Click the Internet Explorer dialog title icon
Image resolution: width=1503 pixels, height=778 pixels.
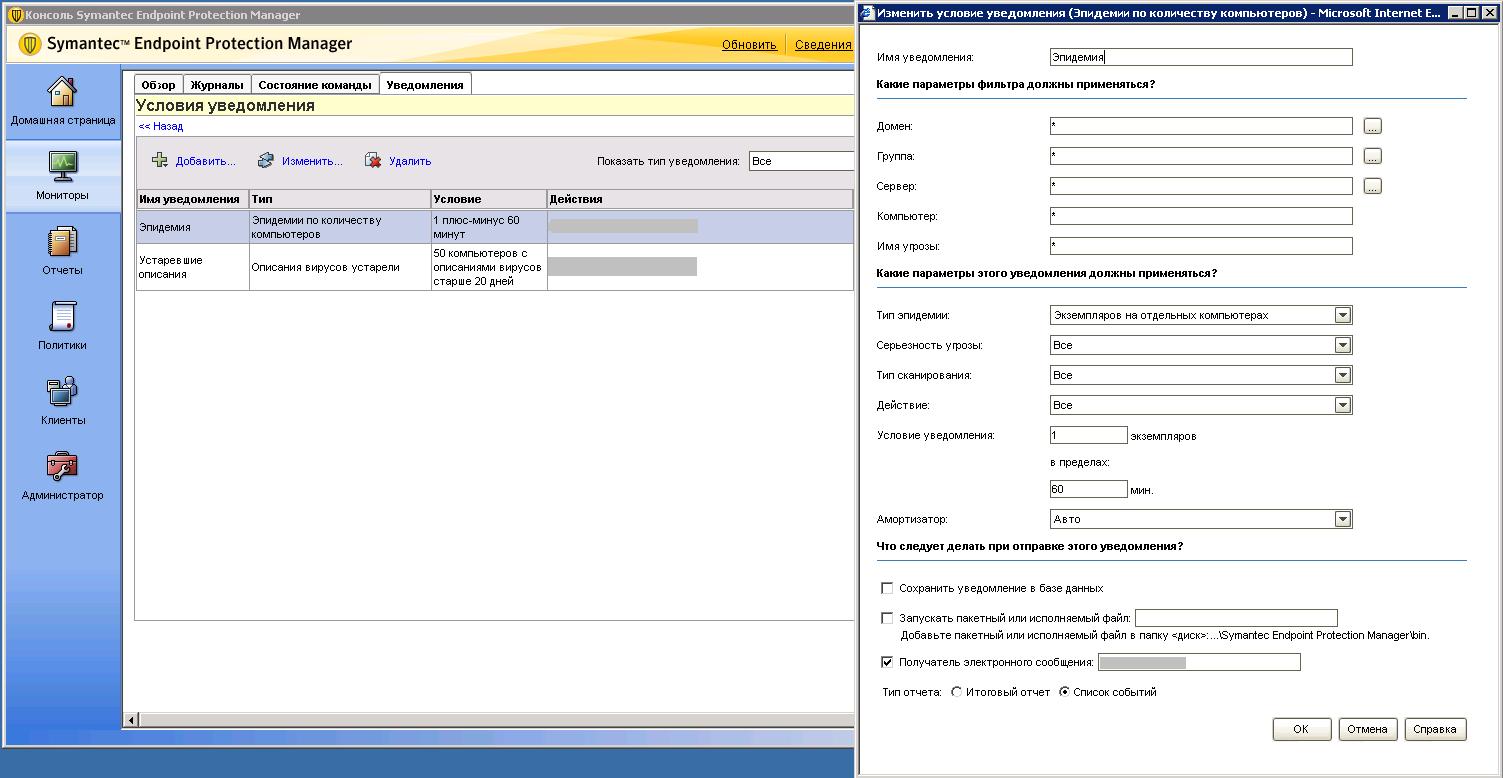coord(866,13)
